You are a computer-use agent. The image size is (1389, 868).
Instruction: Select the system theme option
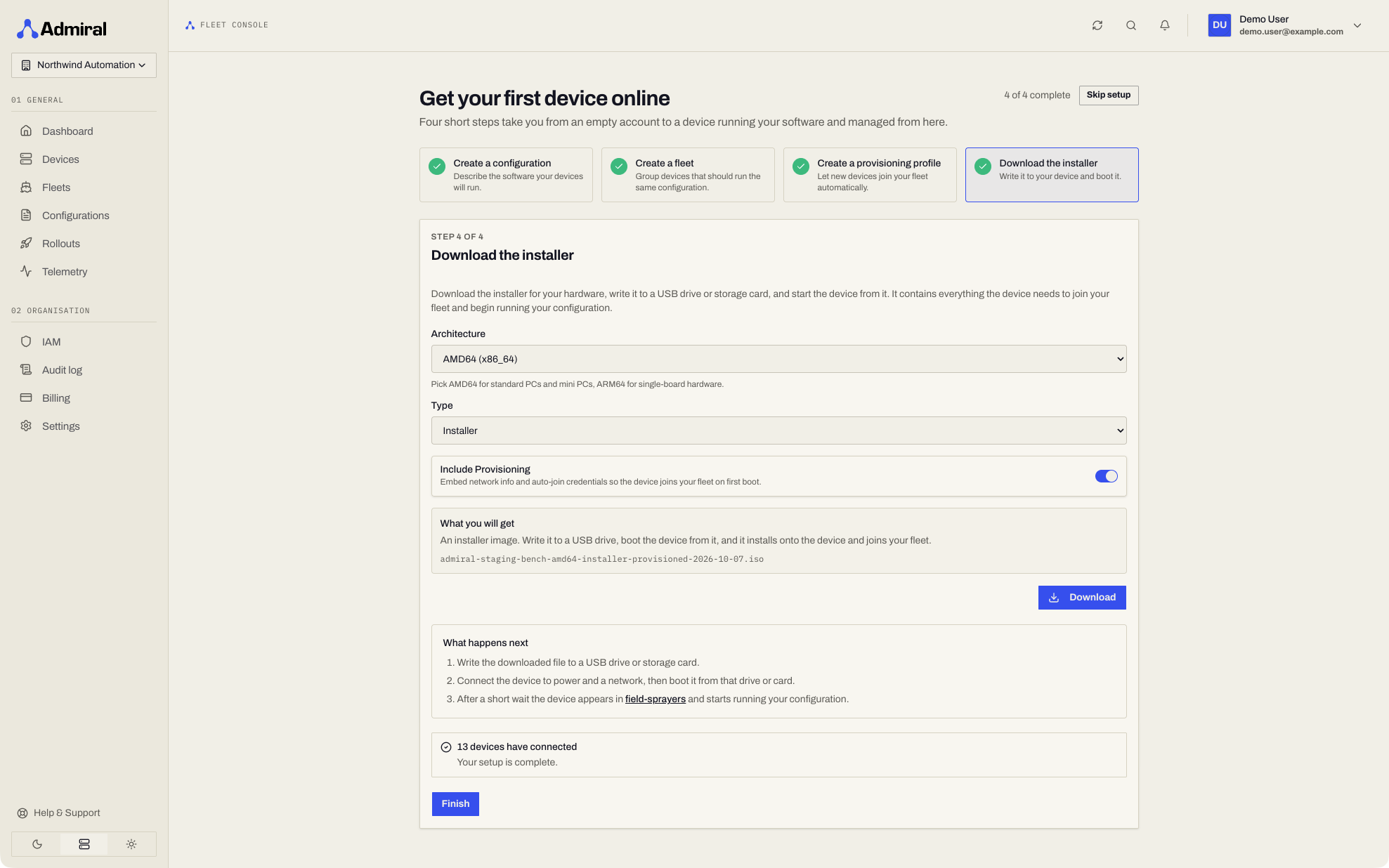(84, 844)
